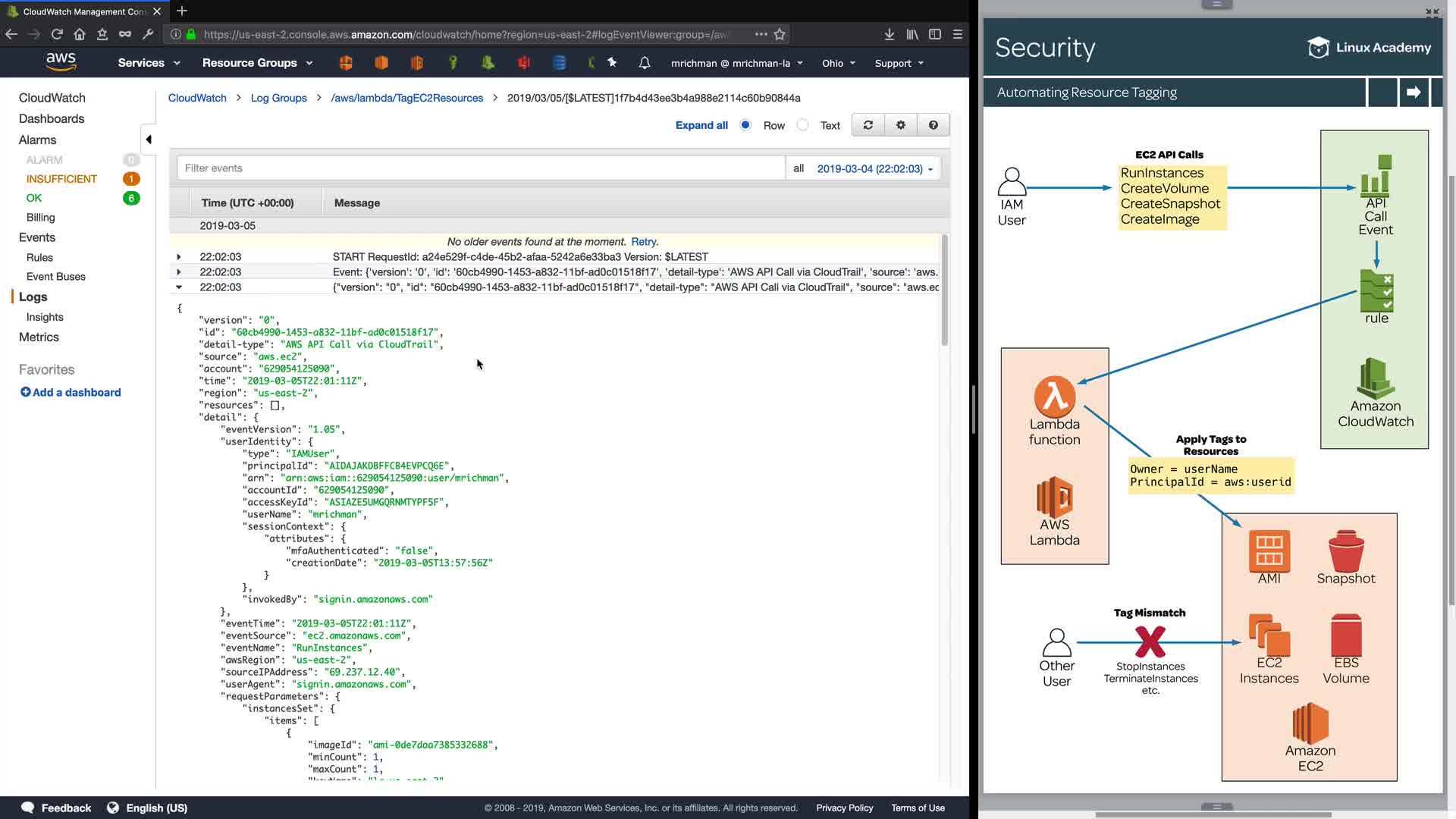
Task: Open Log Groups breadcrumb link
Action: (x=278, y=98)
